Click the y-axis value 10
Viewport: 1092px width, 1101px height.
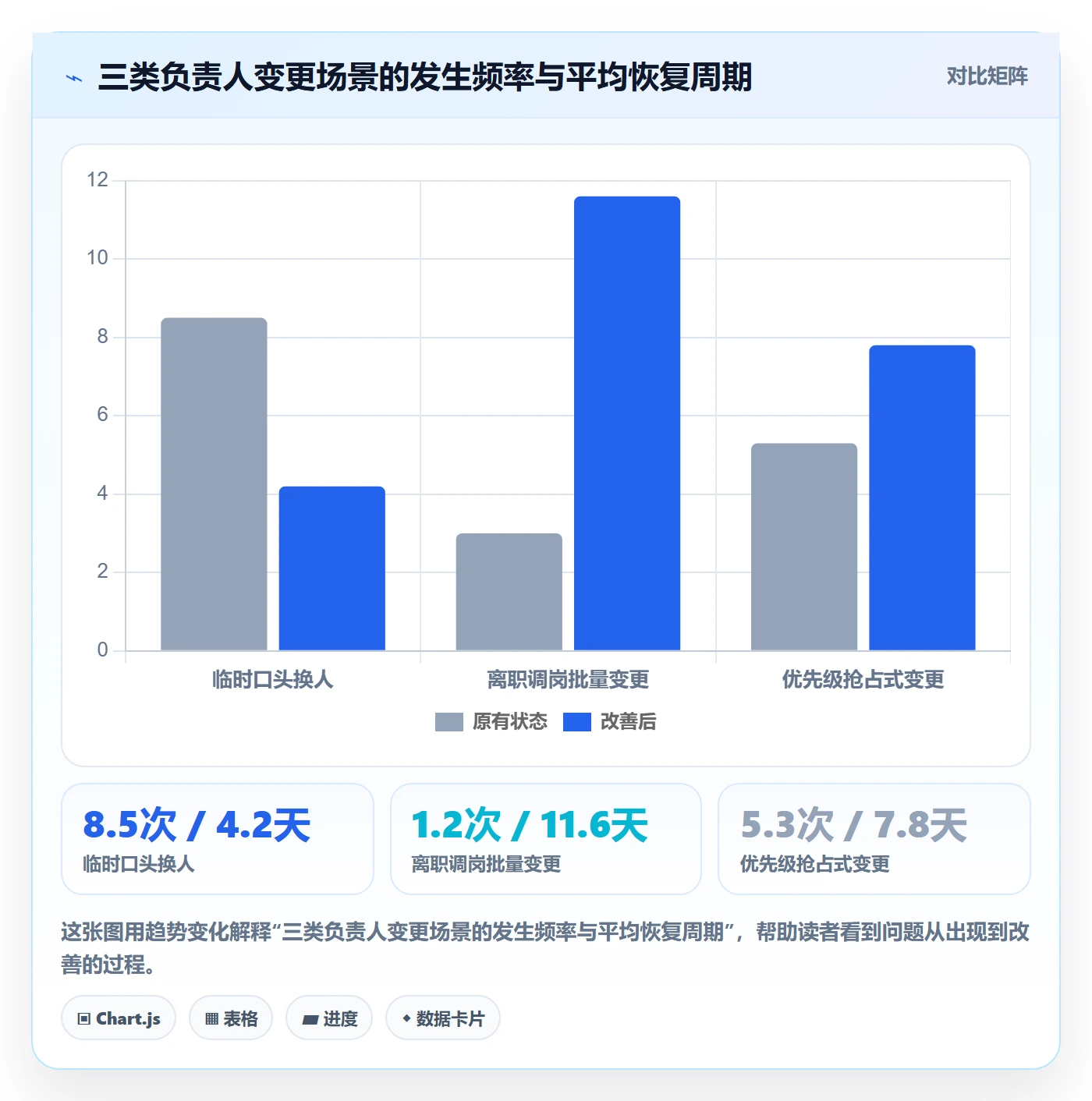(x=97, y=258)
